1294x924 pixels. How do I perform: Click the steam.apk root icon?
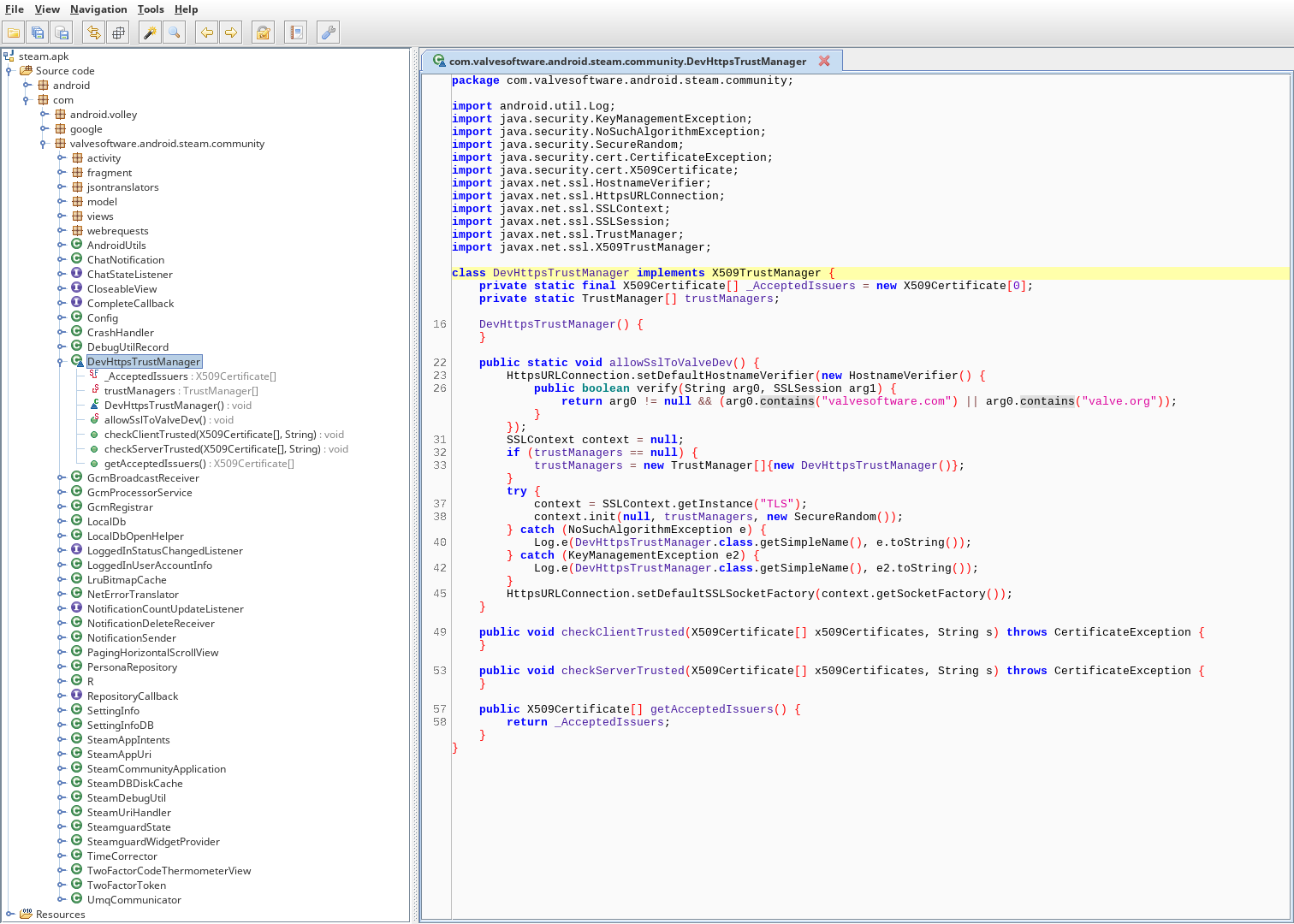[9, 56]
